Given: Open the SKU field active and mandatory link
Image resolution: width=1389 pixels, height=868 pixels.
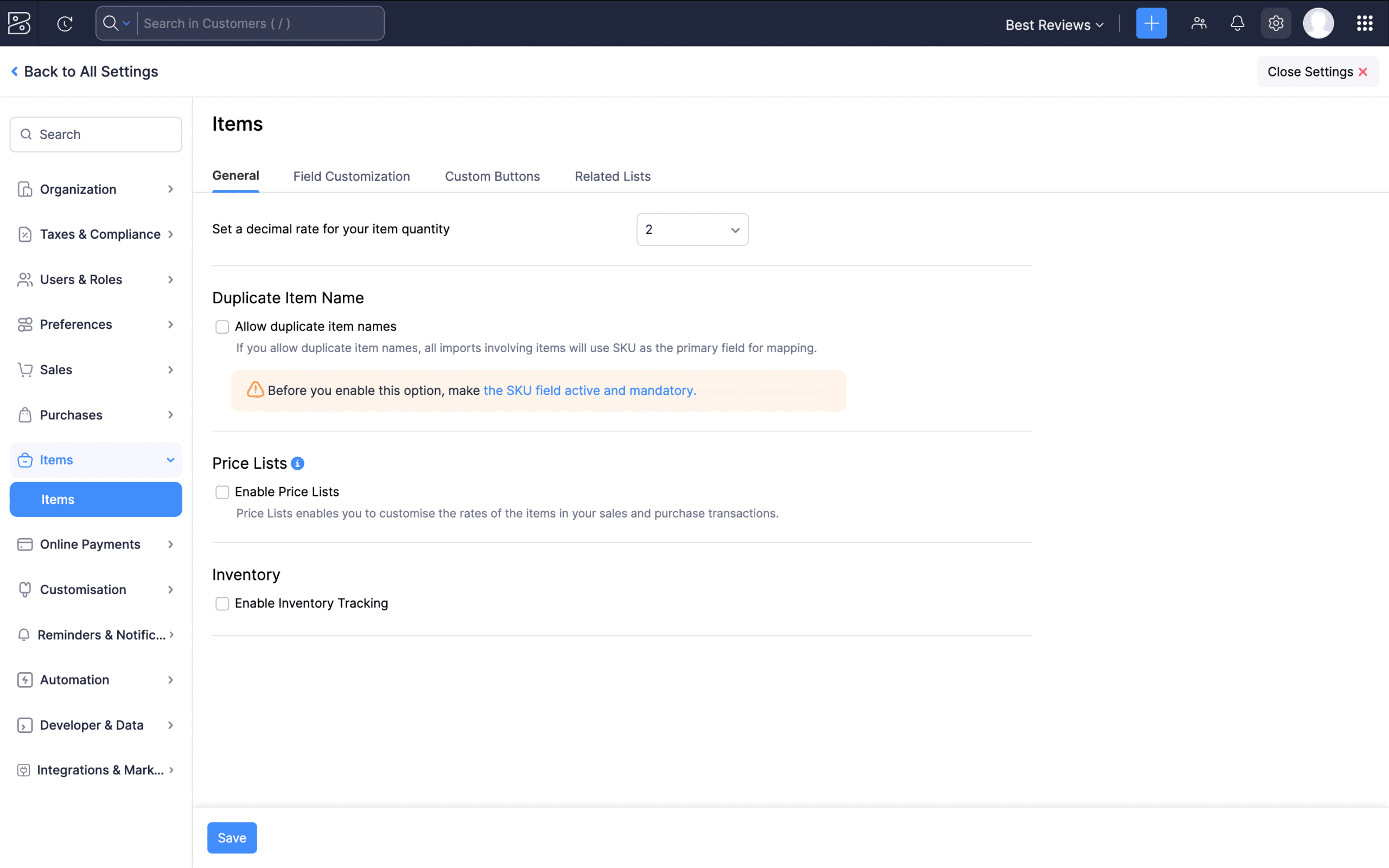Looking at the screenshot, I should 589,391.
